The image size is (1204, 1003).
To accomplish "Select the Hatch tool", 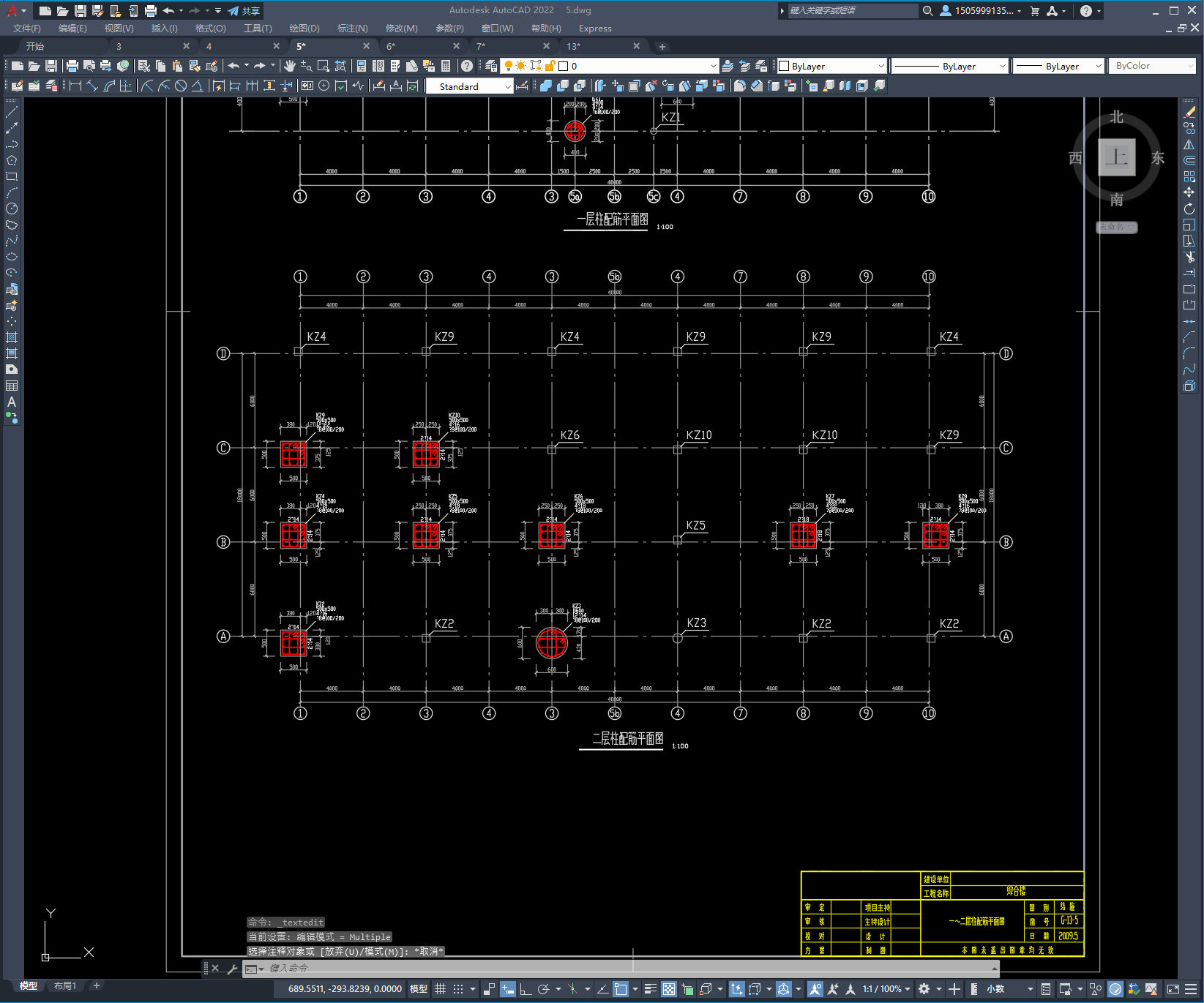I will click(12, 337).
